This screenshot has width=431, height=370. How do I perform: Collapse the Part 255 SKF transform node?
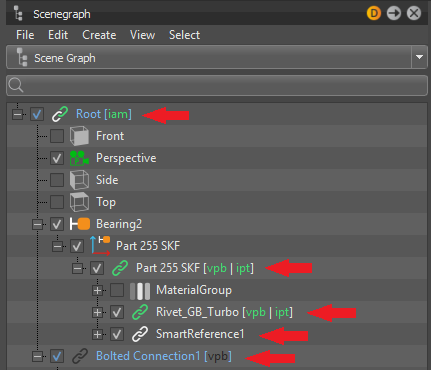click(57, 246)
